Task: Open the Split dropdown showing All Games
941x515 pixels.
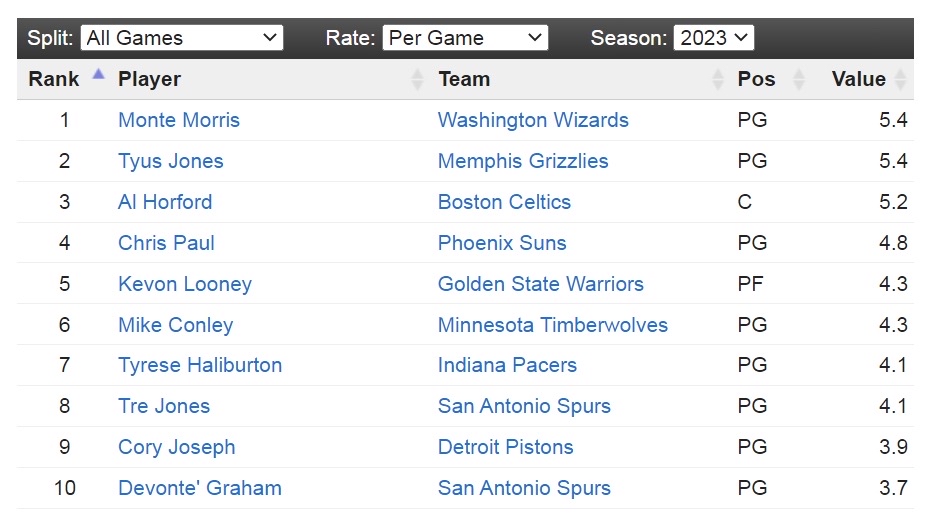Action: pos(181,38)
